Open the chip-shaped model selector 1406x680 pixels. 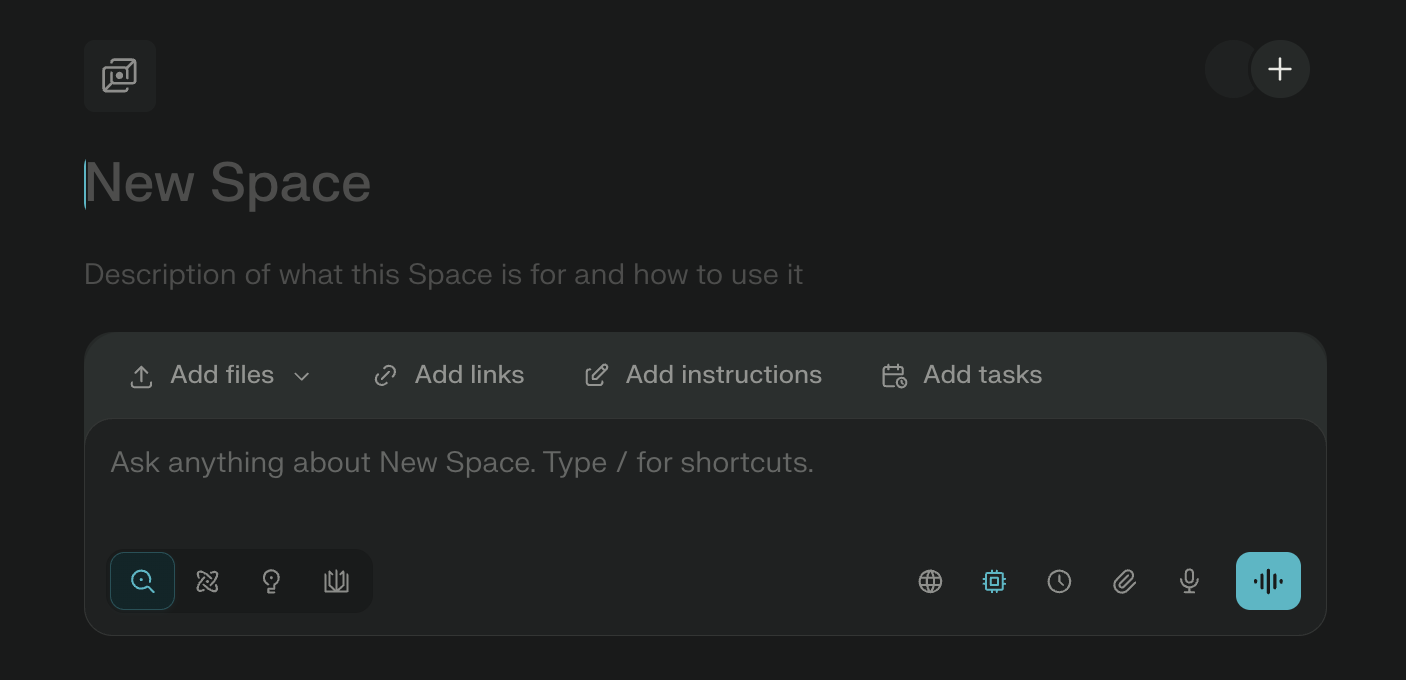coord(994,581)
